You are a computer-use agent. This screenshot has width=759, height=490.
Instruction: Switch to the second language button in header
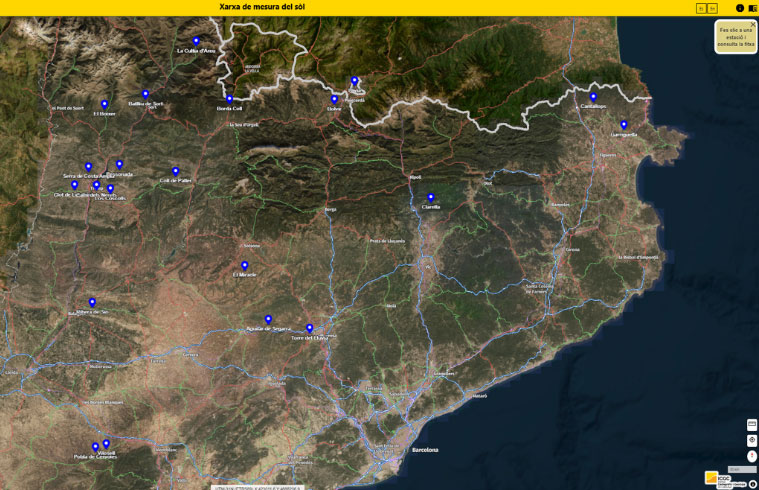pos(712,8)
